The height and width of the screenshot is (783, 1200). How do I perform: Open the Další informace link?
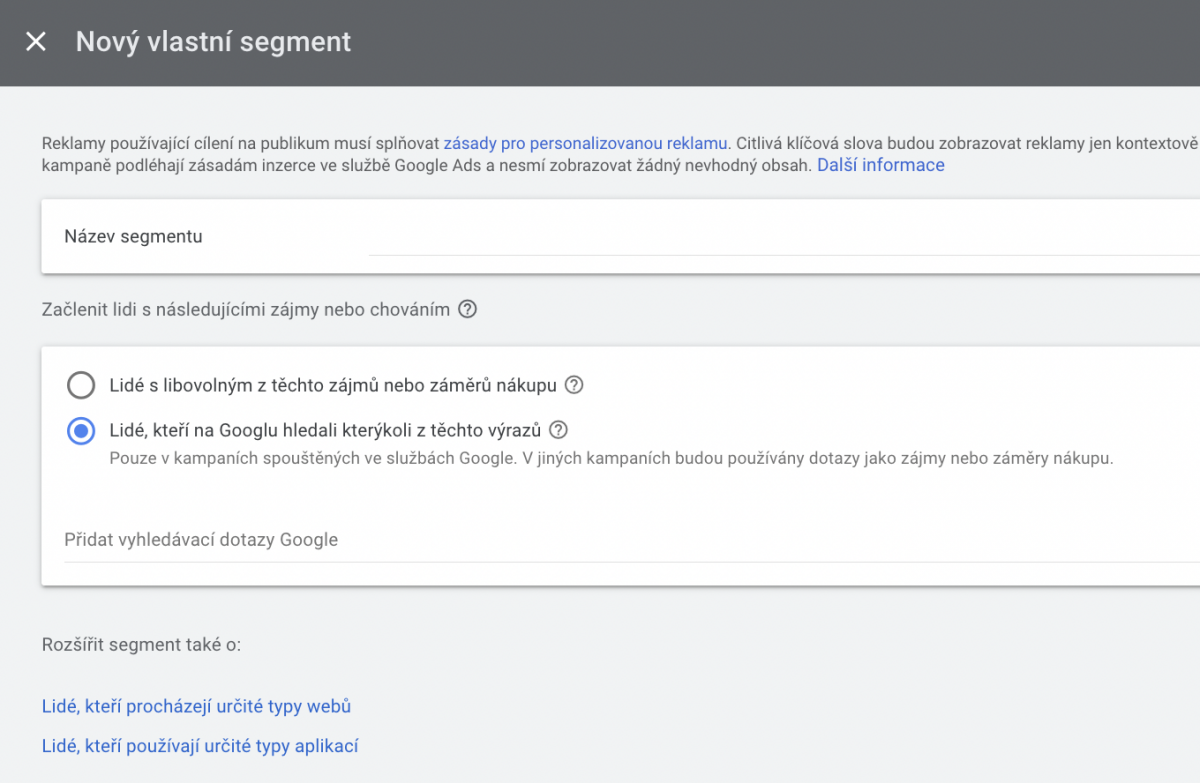[x=880, y=165]
